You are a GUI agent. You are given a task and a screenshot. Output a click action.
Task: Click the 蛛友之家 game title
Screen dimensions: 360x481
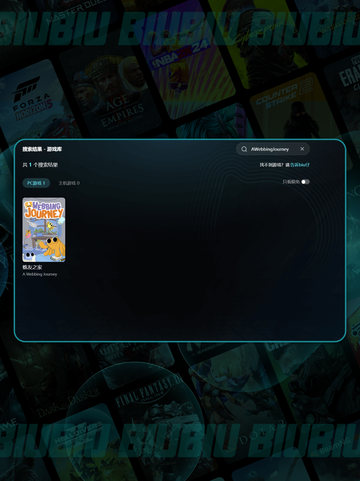point(32,267)
